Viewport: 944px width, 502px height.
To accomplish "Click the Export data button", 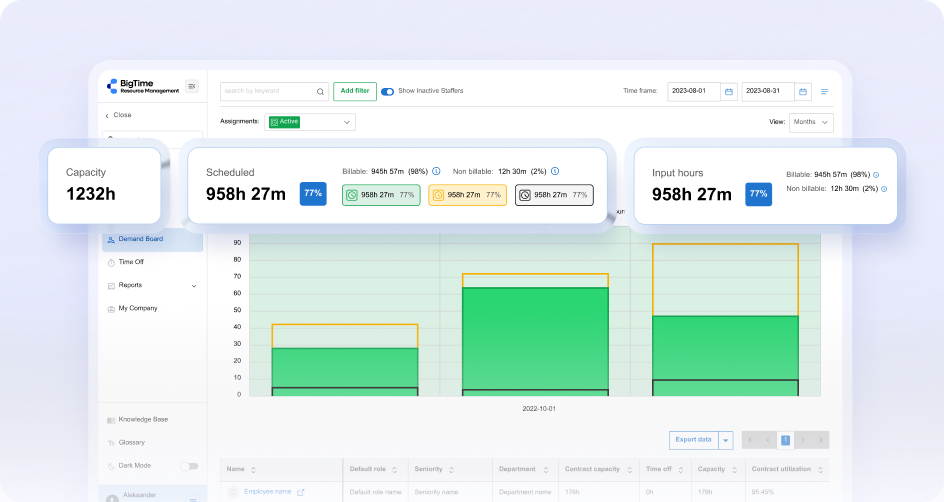I will 693,440.
